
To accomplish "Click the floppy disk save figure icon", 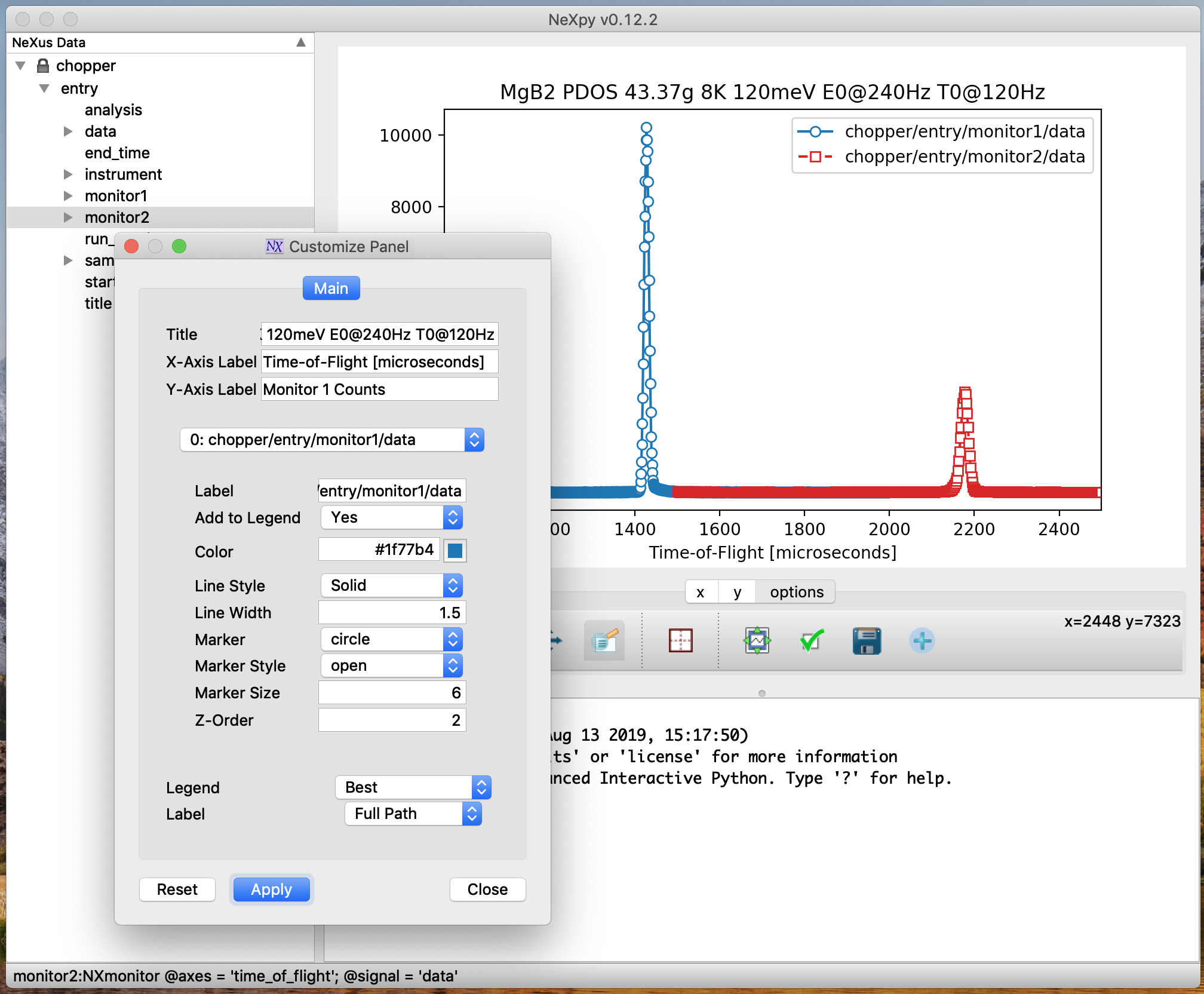I will click(x=867, y=642).
